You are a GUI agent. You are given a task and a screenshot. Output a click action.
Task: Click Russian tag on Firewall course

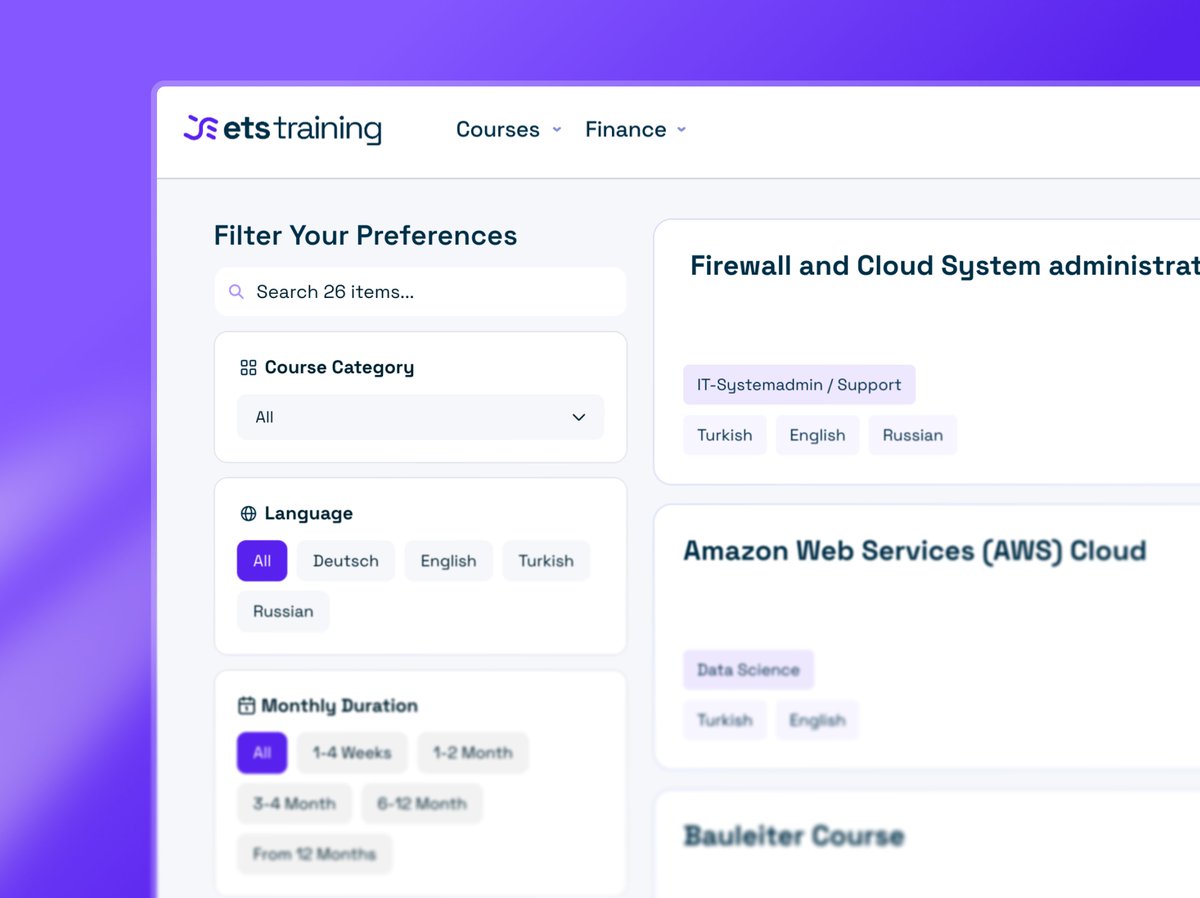(913, 435)
